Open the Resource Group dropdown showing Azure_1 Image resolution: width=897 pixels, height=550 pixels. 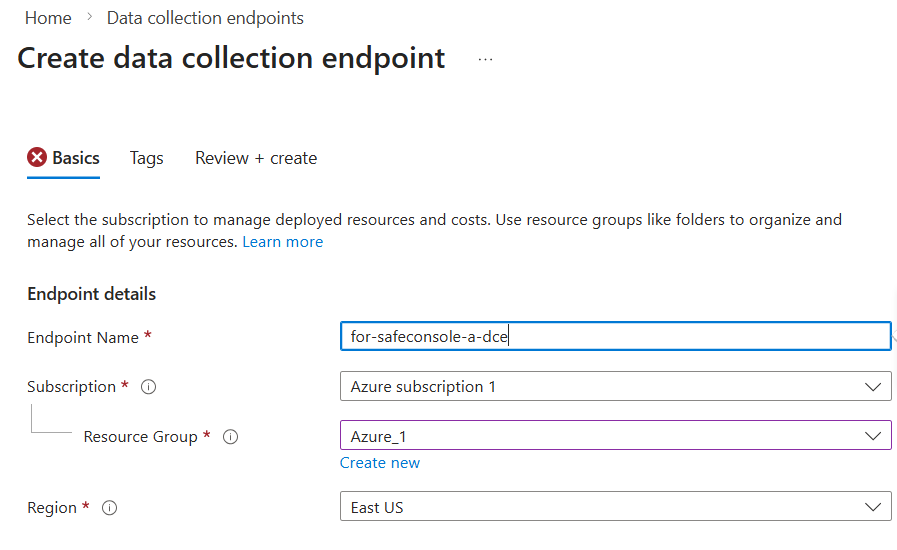(616, 436)
